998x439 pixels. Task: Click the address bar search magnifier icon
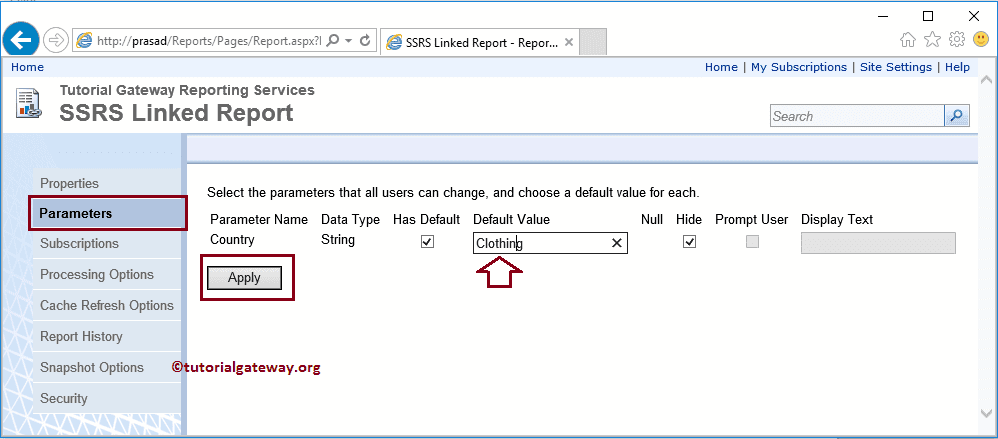pos(332,41)
